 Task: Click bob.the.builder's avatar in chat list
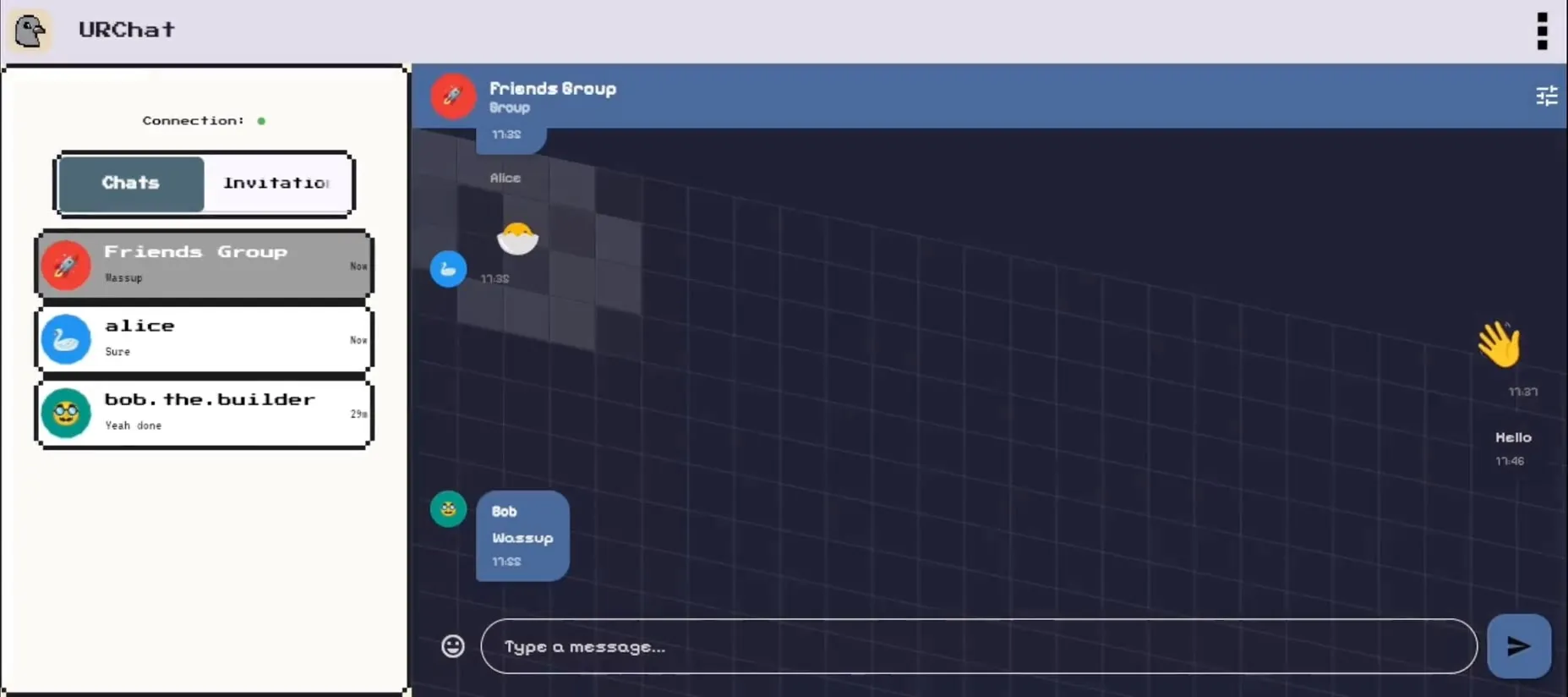coord(66,414)
